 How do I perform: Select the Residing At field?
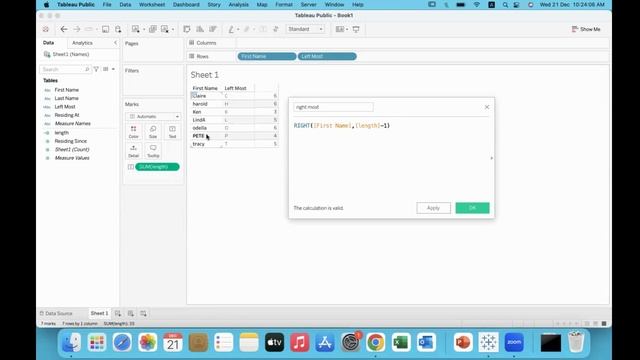(x=67, y=115)
